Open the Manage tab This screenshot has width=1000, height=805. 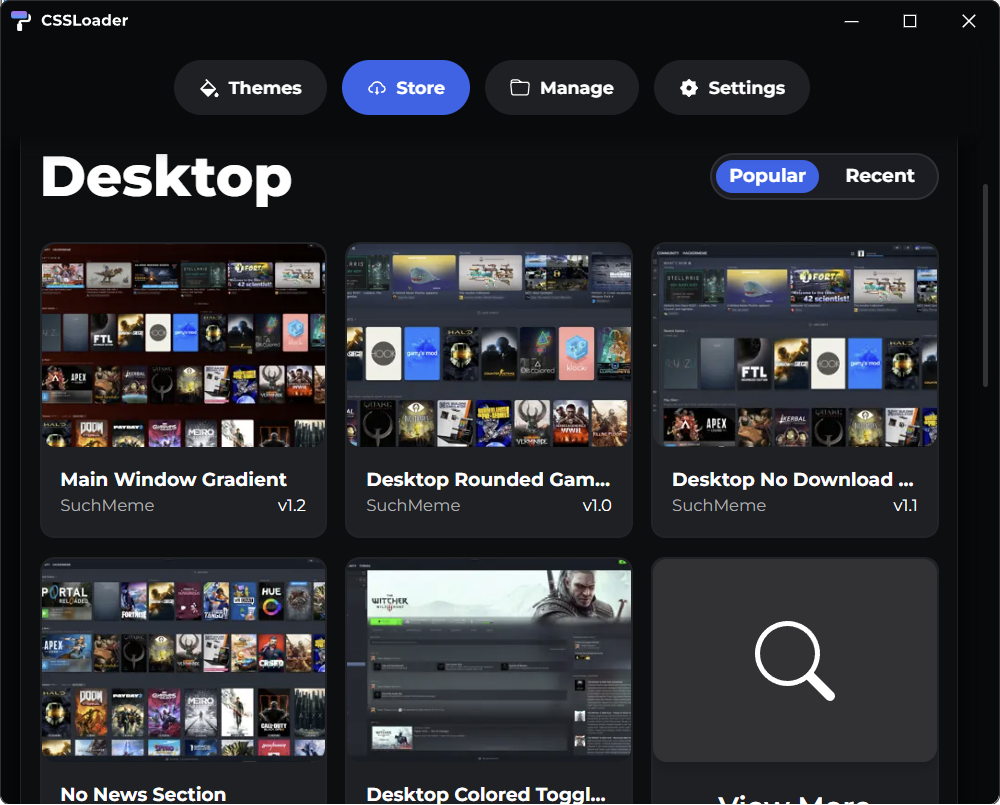tap(561, 87)
